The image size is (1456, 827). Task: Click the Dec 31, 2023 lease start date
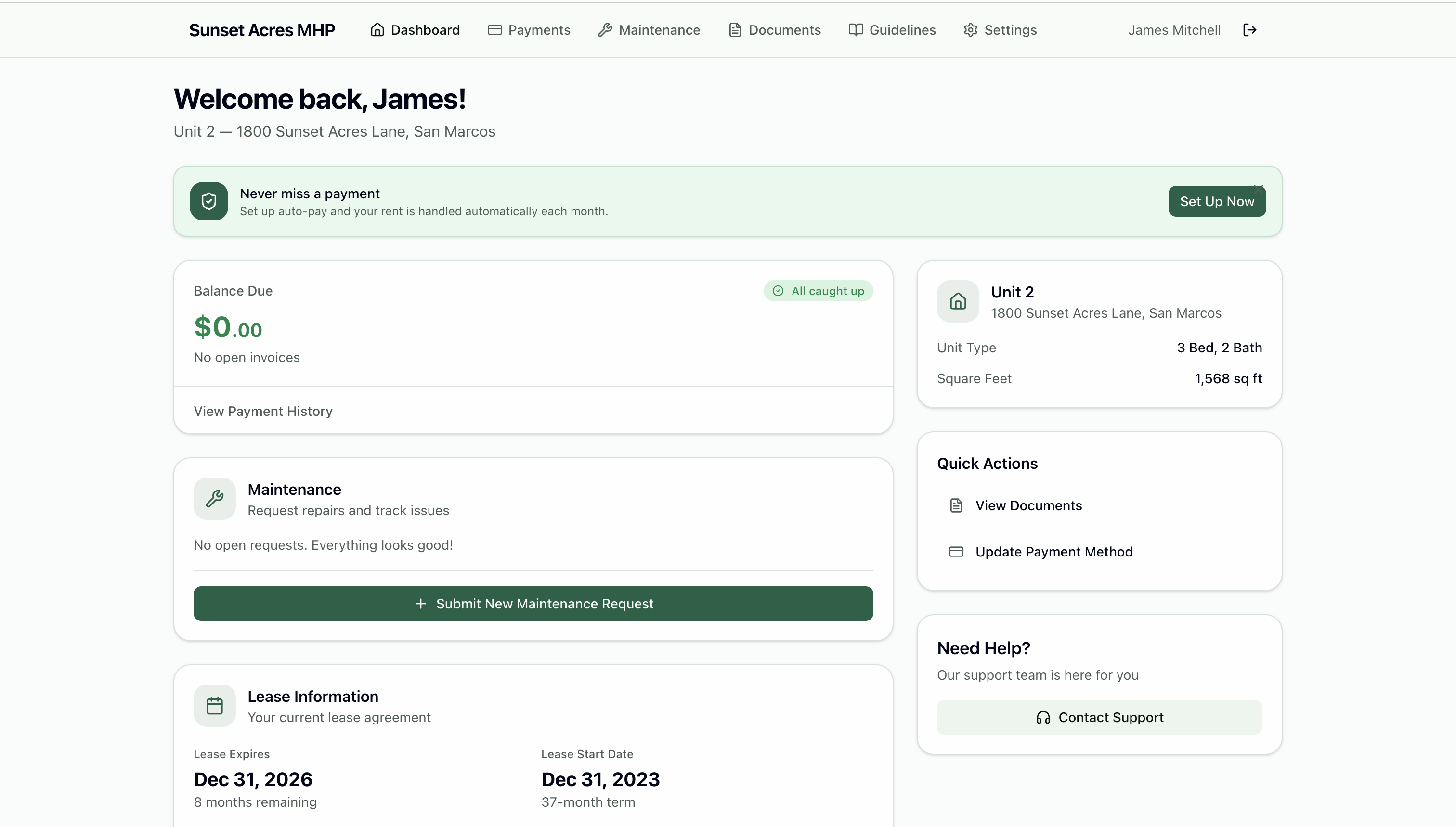600,779
